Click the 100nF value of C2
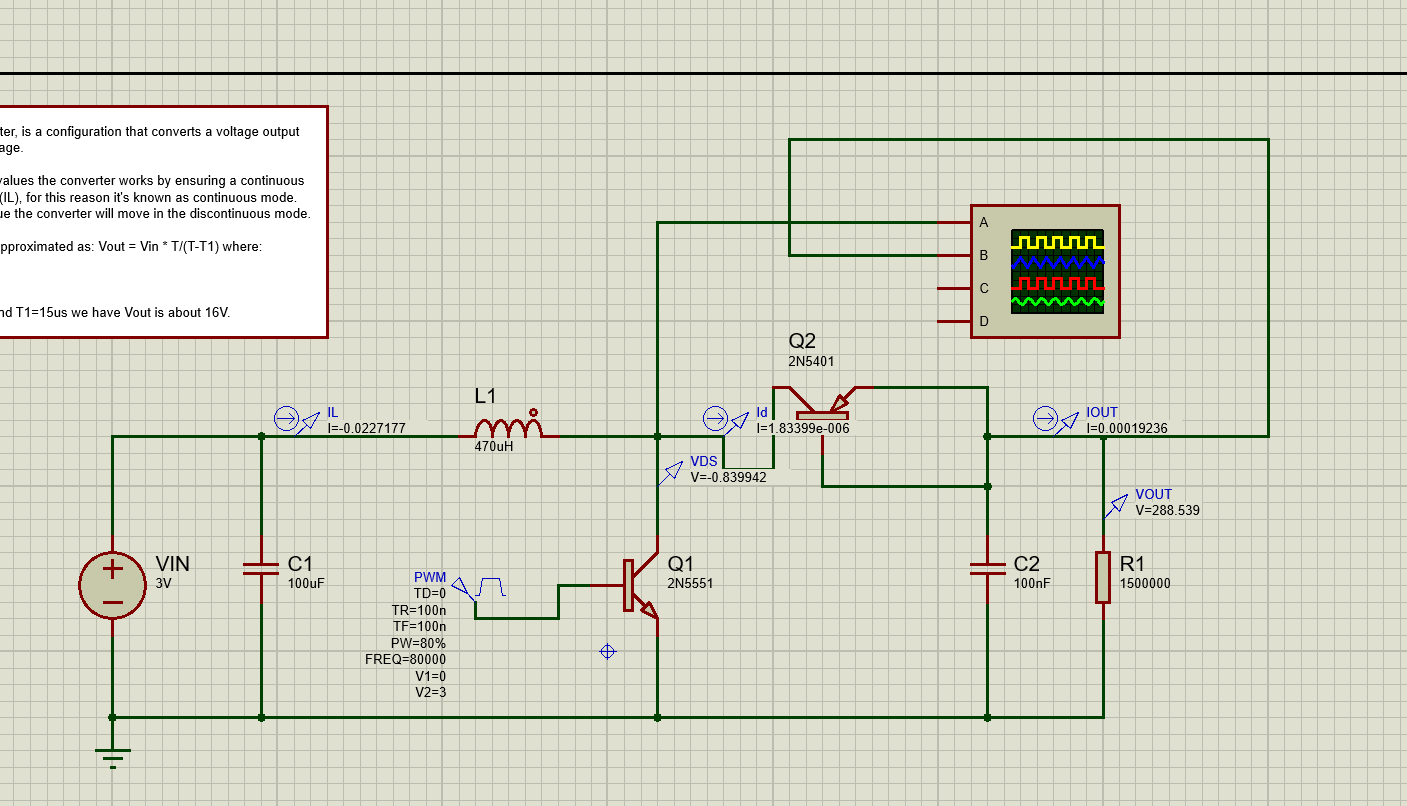Viewport: 1407px width, 806px height. pyautogui.click(x=1032, y=584)
